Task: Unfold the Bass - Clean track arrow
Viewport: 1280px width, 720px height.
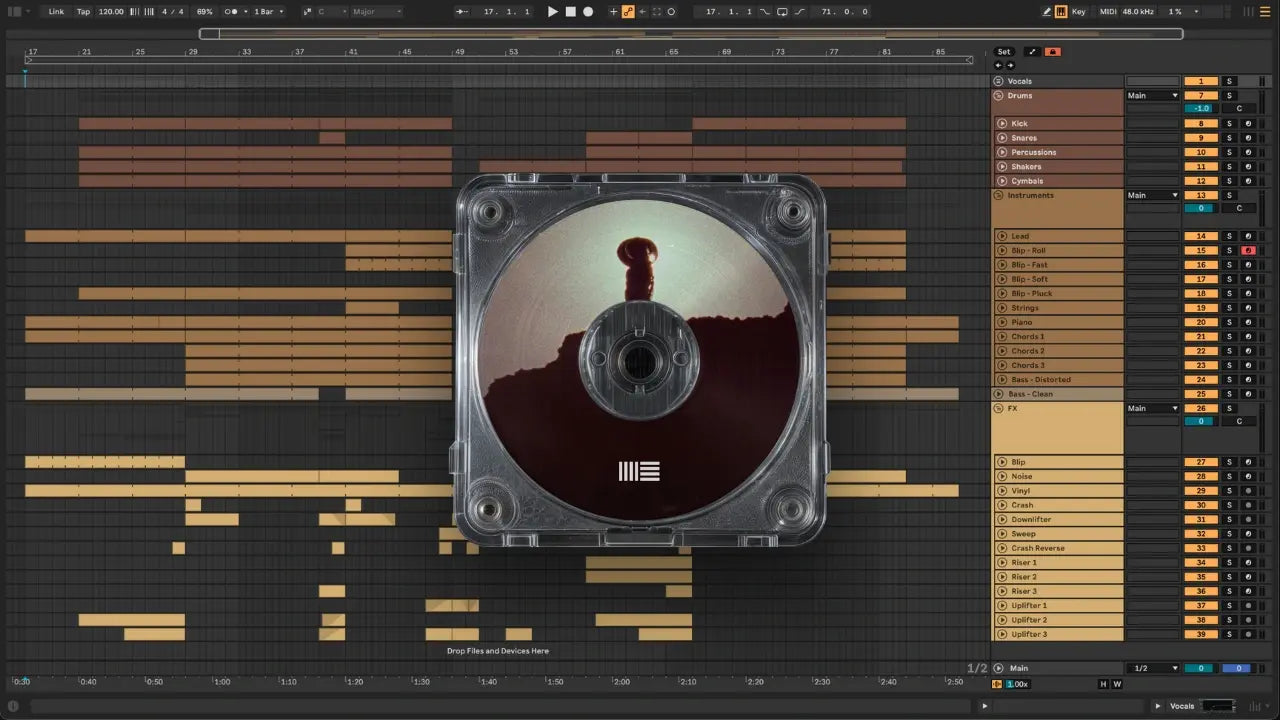Action: (x=998, y=394)
